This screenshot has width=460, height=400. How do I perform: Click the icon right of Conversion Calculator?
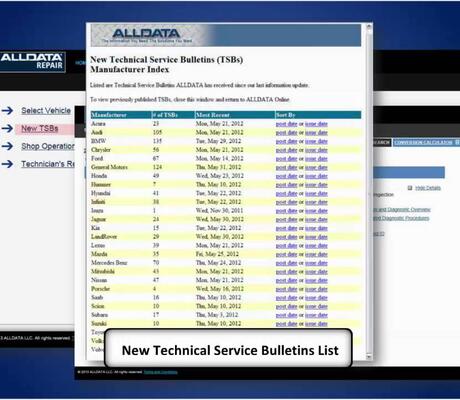457,142
